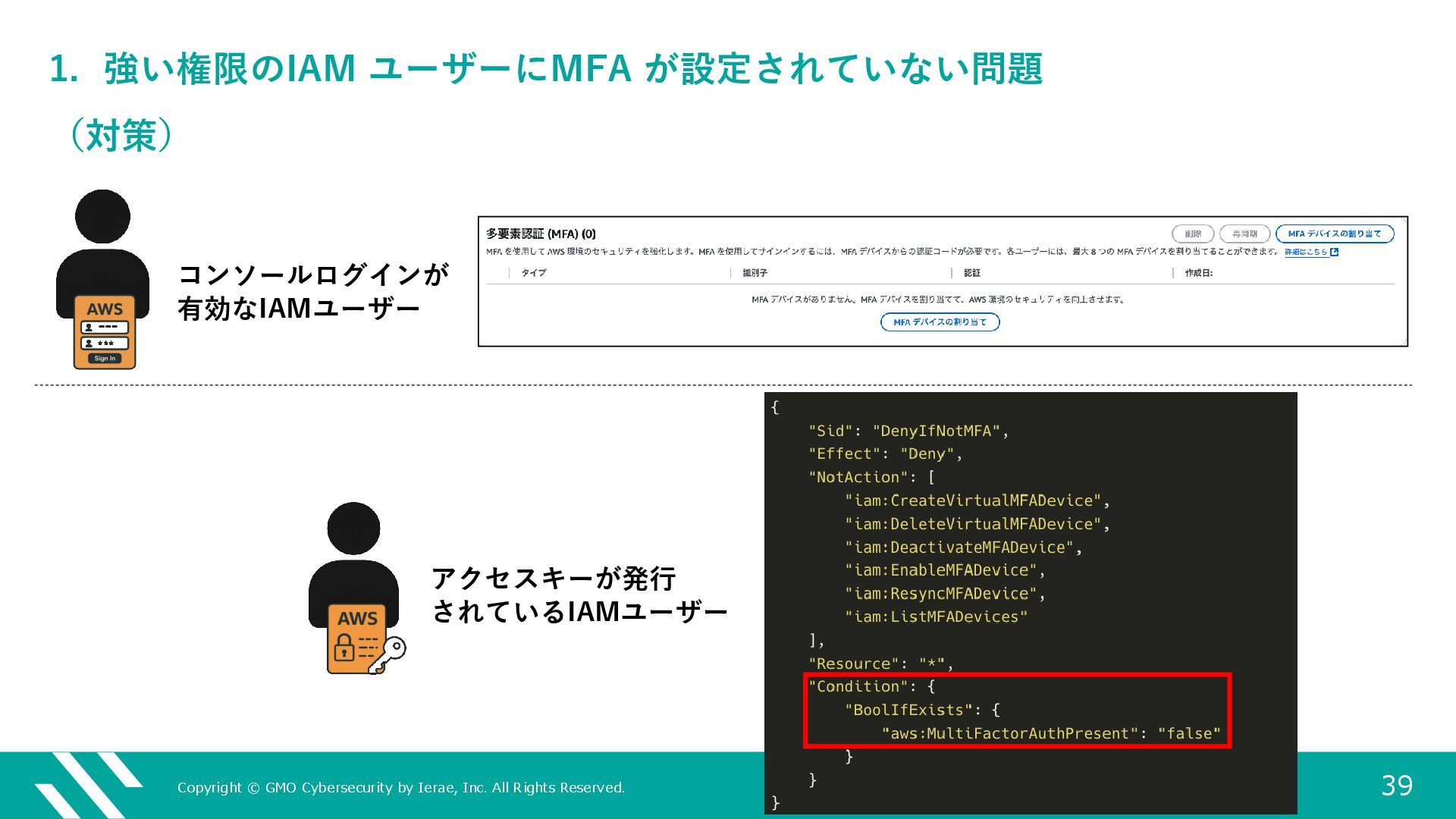Screen dimensions: 1456x819
Task: Click the striped logo in the footer
Action: click(x=87, y=785)
